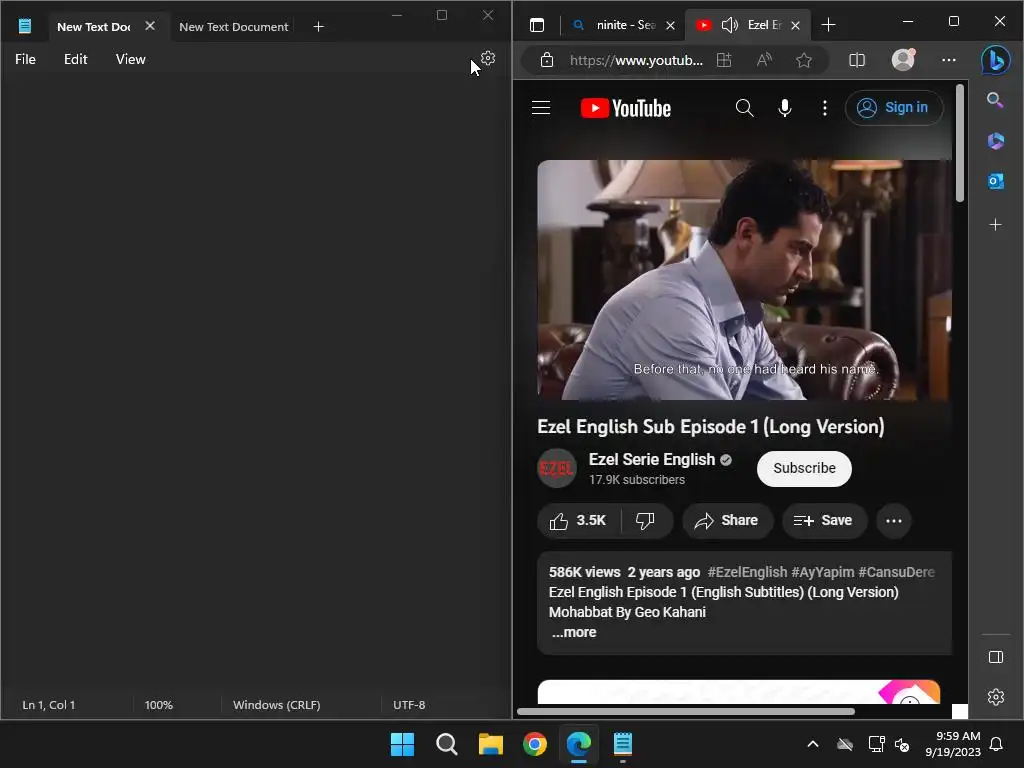Viewport: 1024px width, 768px height.
Task: Open Ezel Serie English channel avatar
Action: [556, 468]
